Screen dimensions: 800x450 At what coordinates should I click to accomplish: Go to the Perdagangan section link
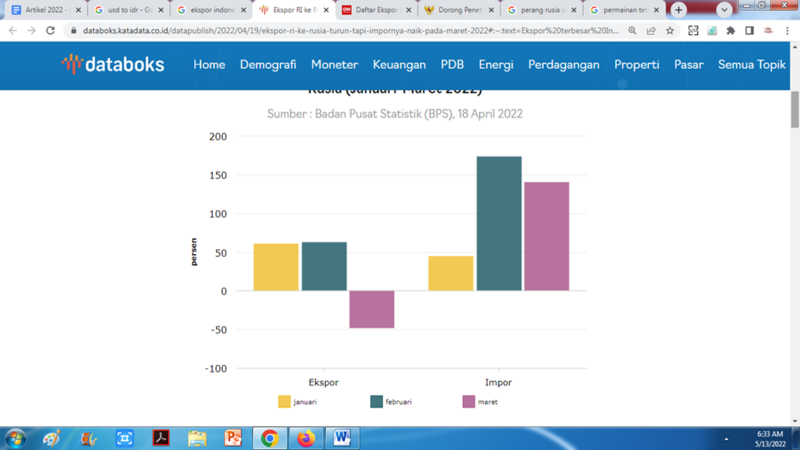[563, 65]
